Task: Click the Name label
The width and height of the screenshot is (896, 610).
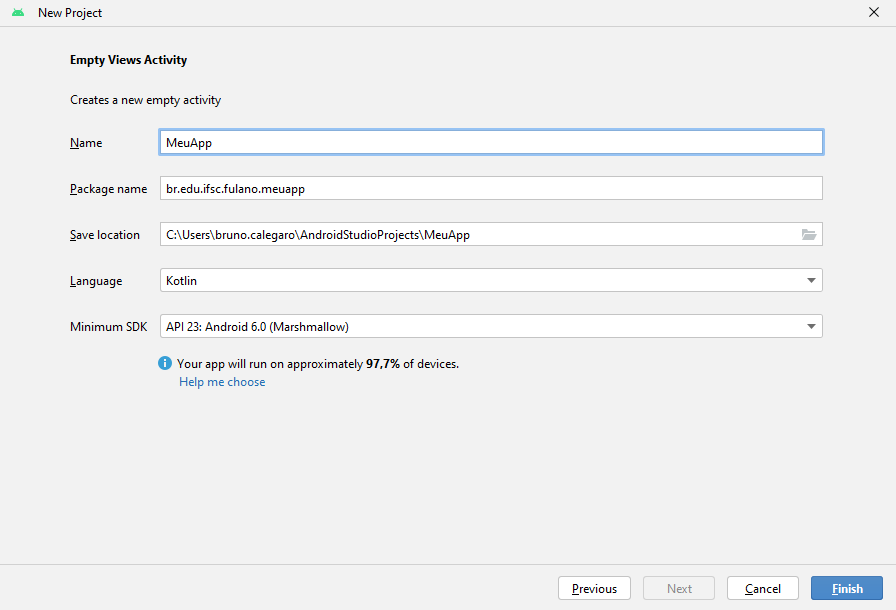Action: [x=86, y=143]
